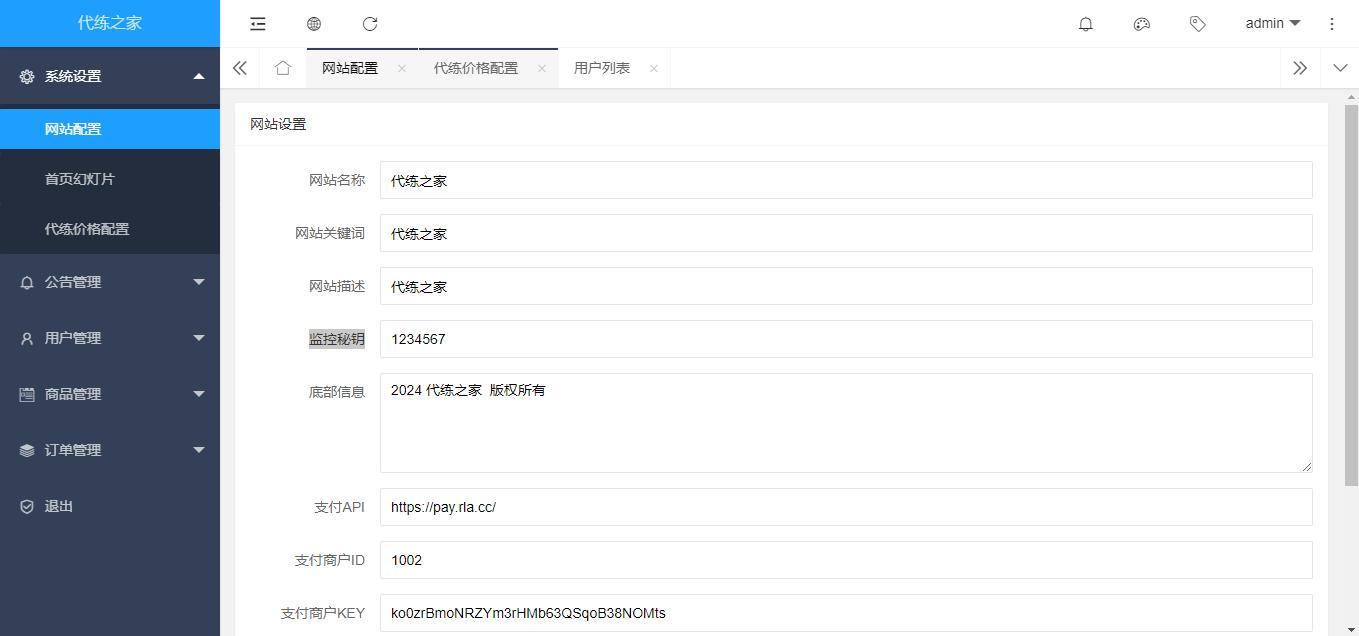Open the website globe icon
The image size is (1359, 636).
tap(314, 24)
